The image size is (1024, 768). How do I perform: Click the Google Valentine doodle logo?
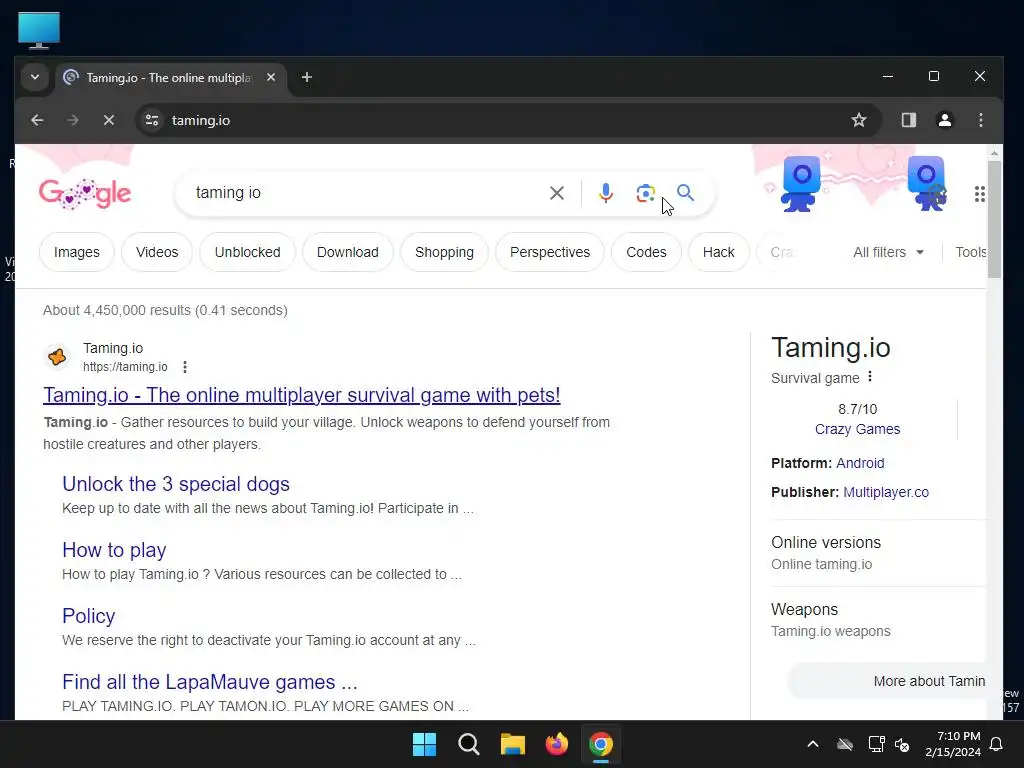coord(85,193)
